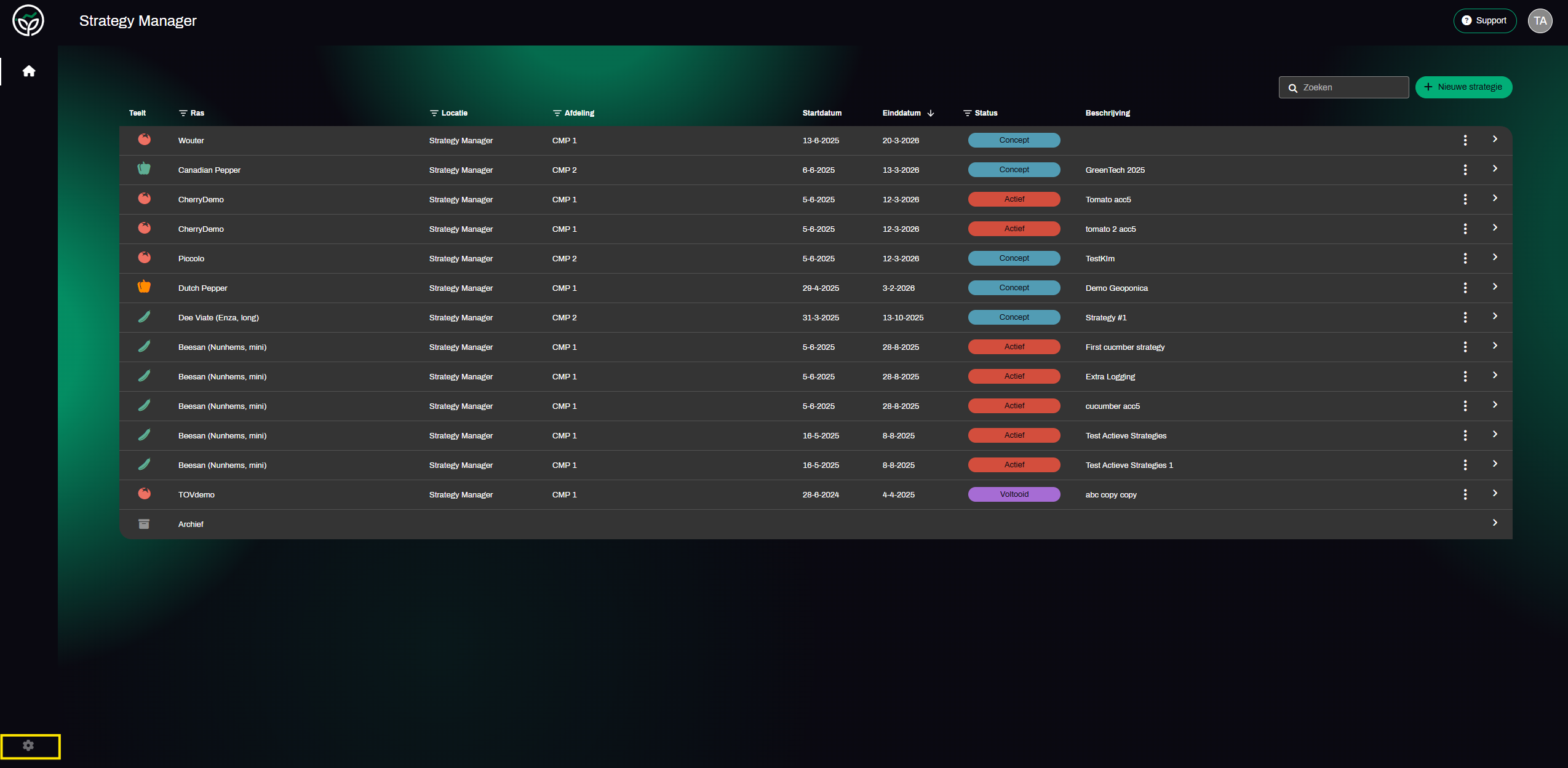The width and height of the screenshot is (1568, 768).
Task: Open the TA user avatar menu
Action: click(x=1540, y=21)
